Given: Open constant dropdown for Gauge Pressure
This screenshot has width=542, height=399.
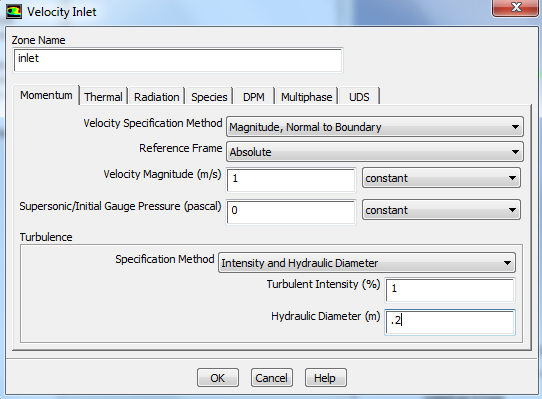Looking at the screenshot, I should pyautogui.click(x=441, y=210).
